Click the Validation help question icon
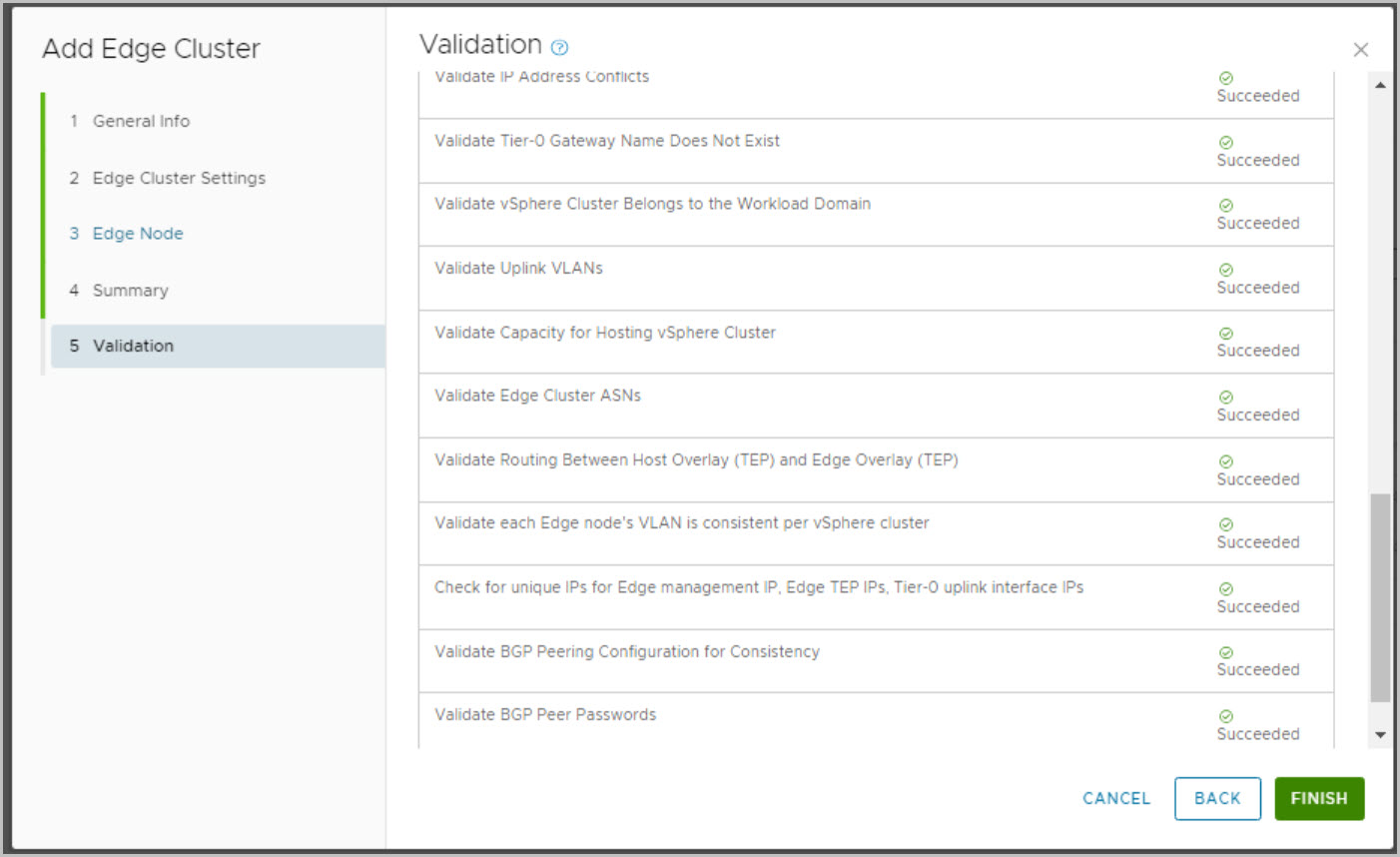Viewport: 1400px width, 857px height. click(x=559, y=47)
